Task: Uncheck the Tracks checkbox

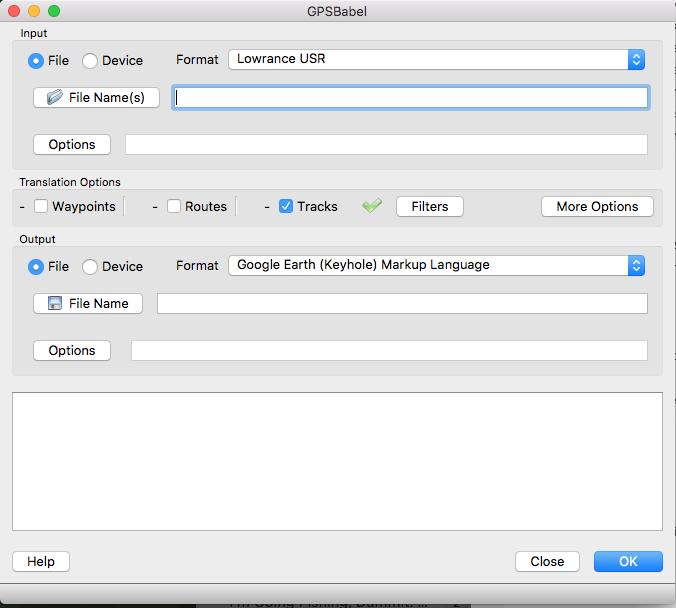Action: click(x=286, y=206)
